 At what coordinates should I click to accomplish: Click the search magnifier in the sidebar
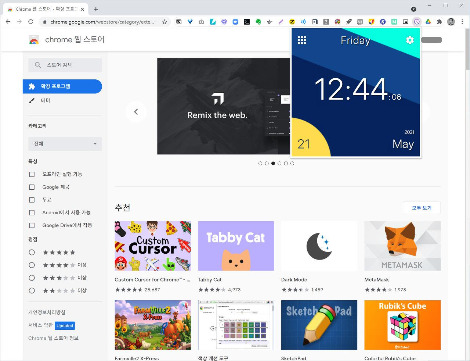click(38, 65)
